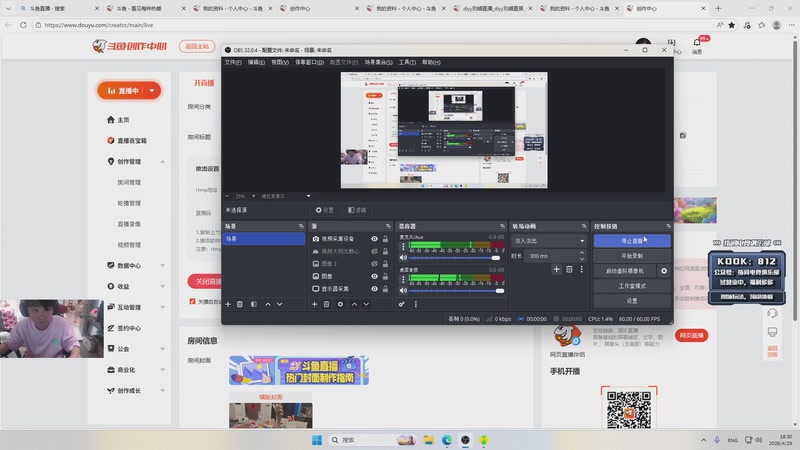Open scene filters icon in scenes toolbar
The width and height of the screenshot is (800, 450).
[254, 304]
